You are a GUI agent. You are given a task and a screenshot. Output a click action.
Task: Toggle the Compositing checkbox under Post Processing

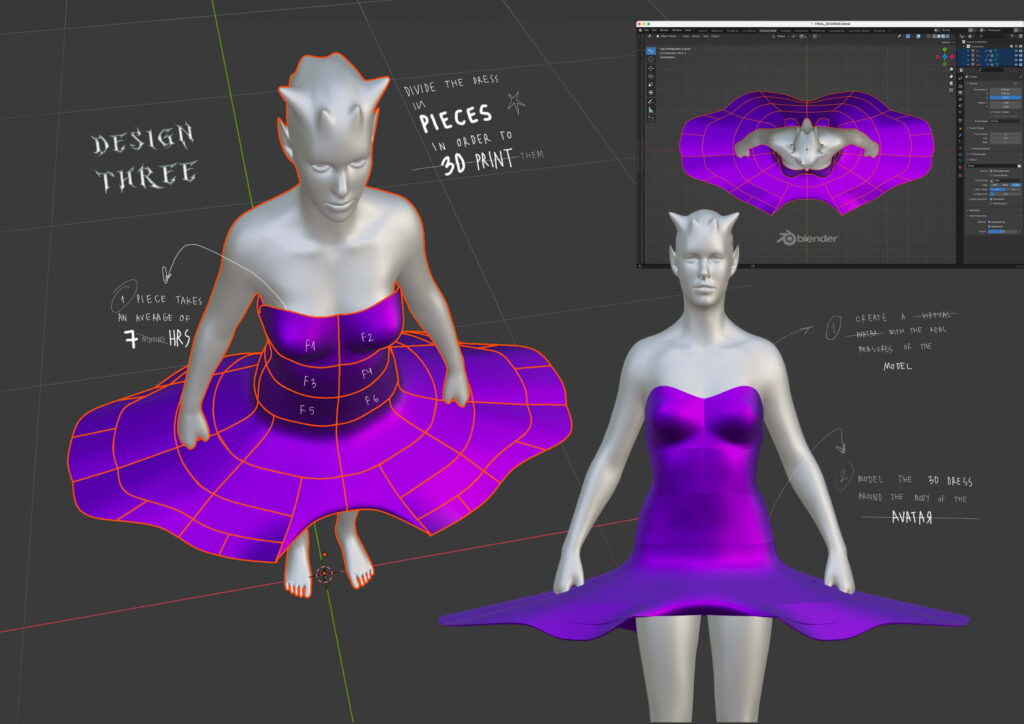(990, 222)
